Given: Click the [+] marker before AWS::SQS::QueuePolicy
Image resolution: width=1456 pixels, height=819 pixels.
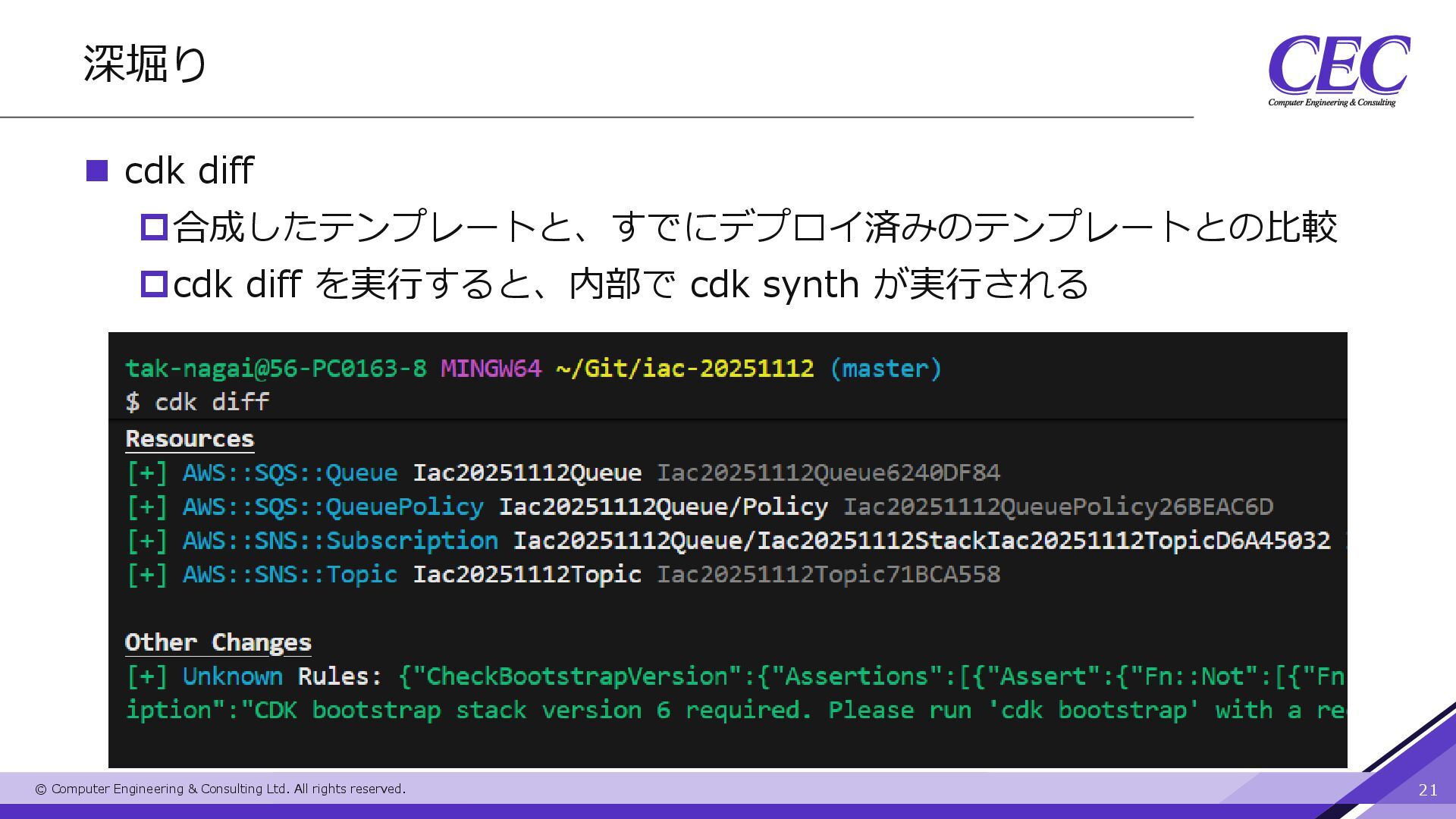Looking at the screenshot, I should [x=146, y=507].
